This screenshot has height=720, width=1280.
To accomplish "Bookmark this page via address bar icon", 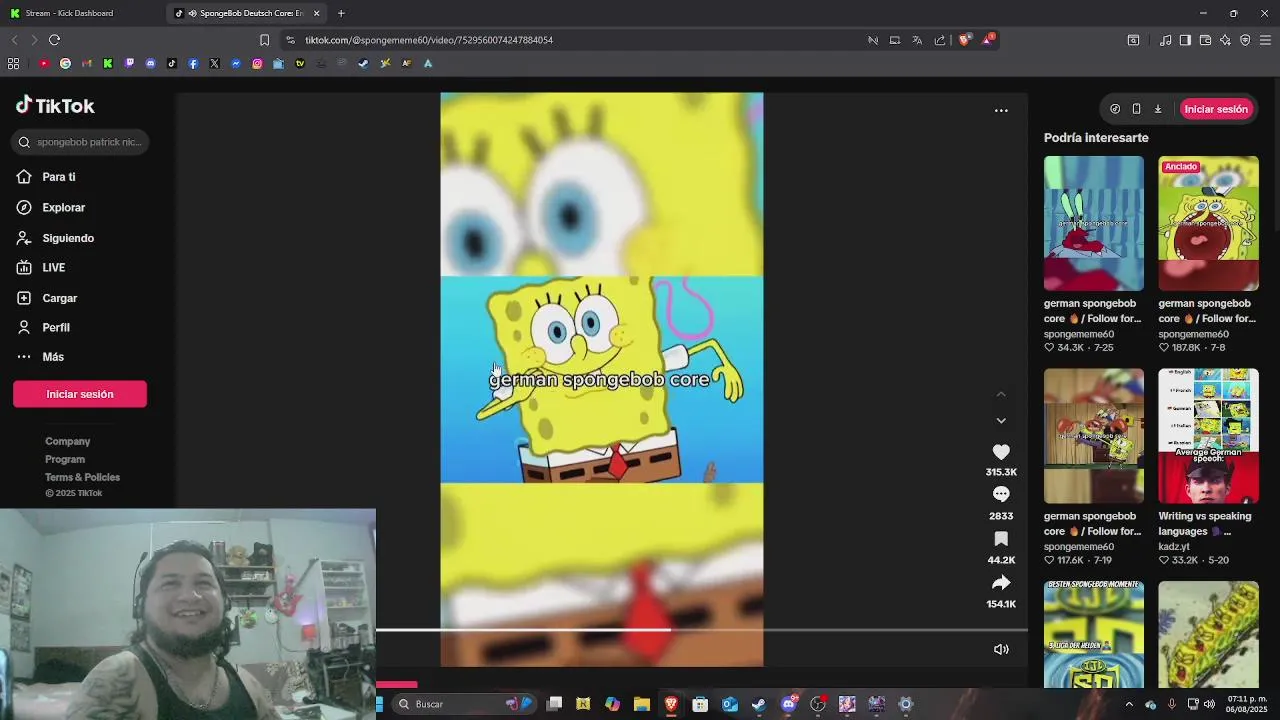I will [264, 40].
